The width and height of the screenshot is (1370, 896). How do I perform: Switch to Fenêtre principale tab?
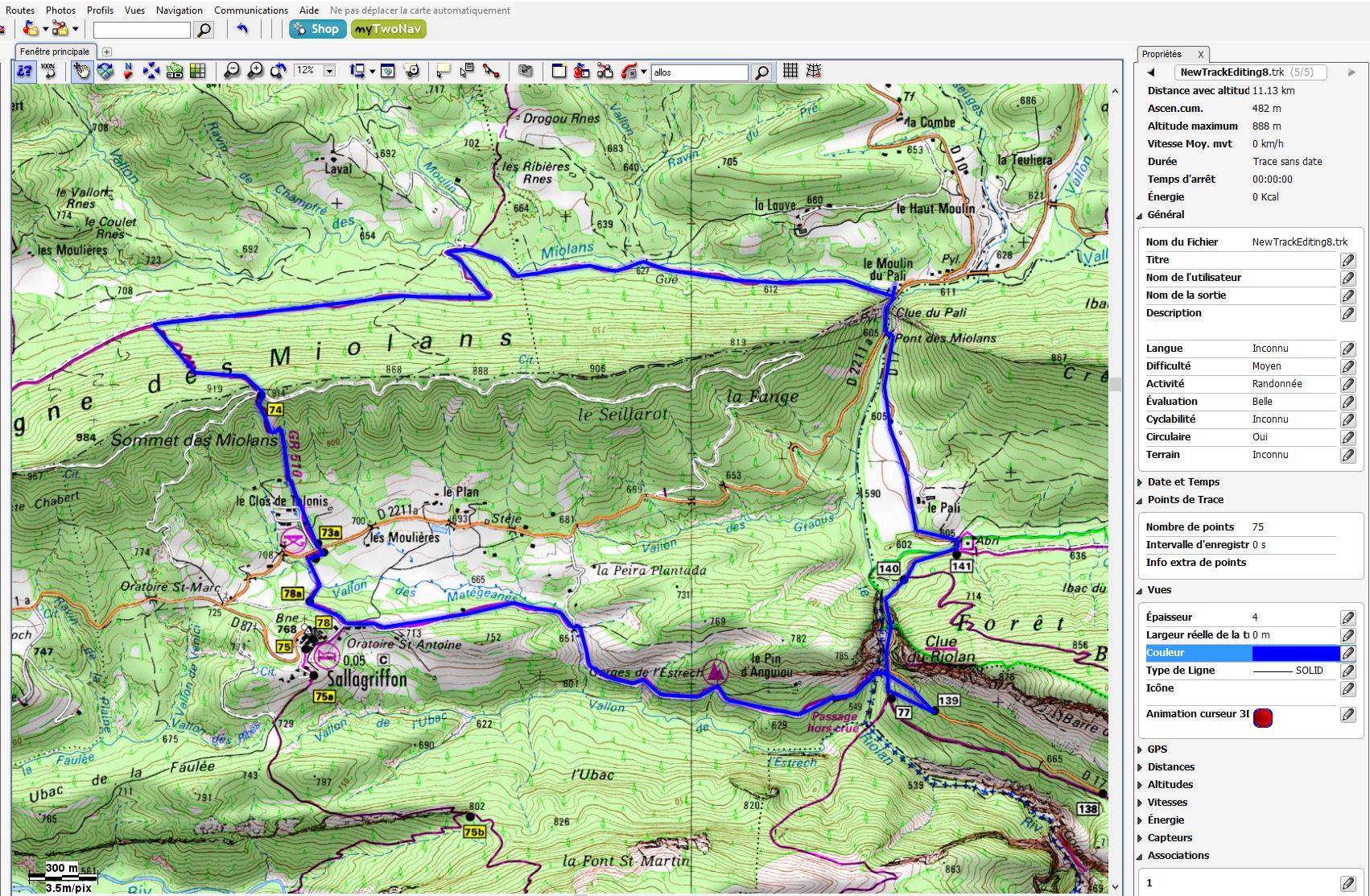click(55, 52)
